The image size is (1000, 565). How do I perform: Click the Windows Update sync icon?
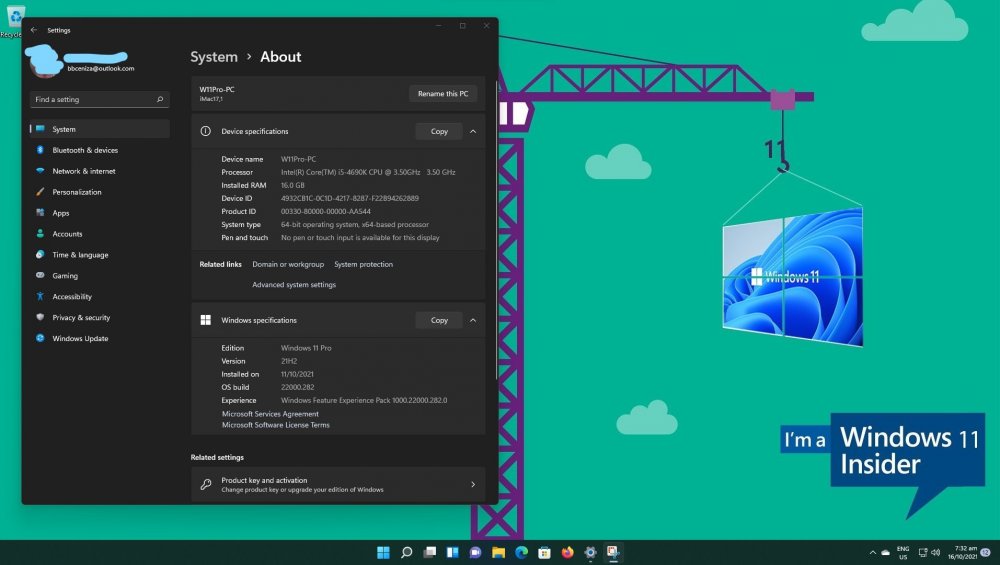(x=40, y=339)
